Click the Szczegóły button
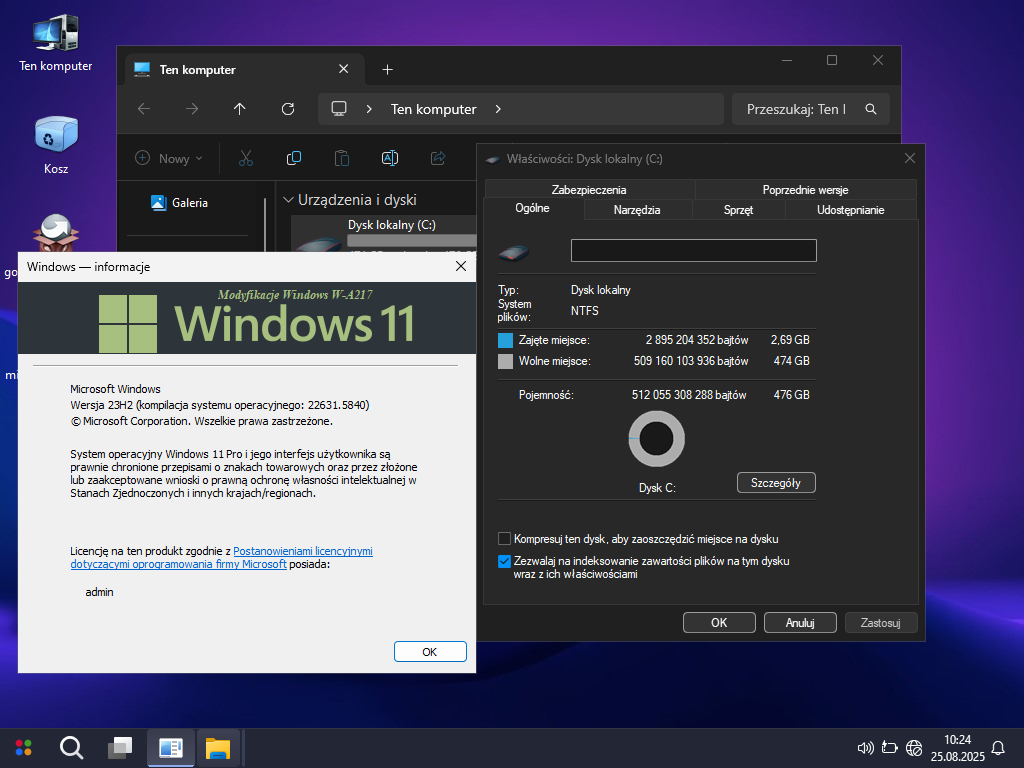Viewport: 1024px width, 768px height. pos(776,483)
